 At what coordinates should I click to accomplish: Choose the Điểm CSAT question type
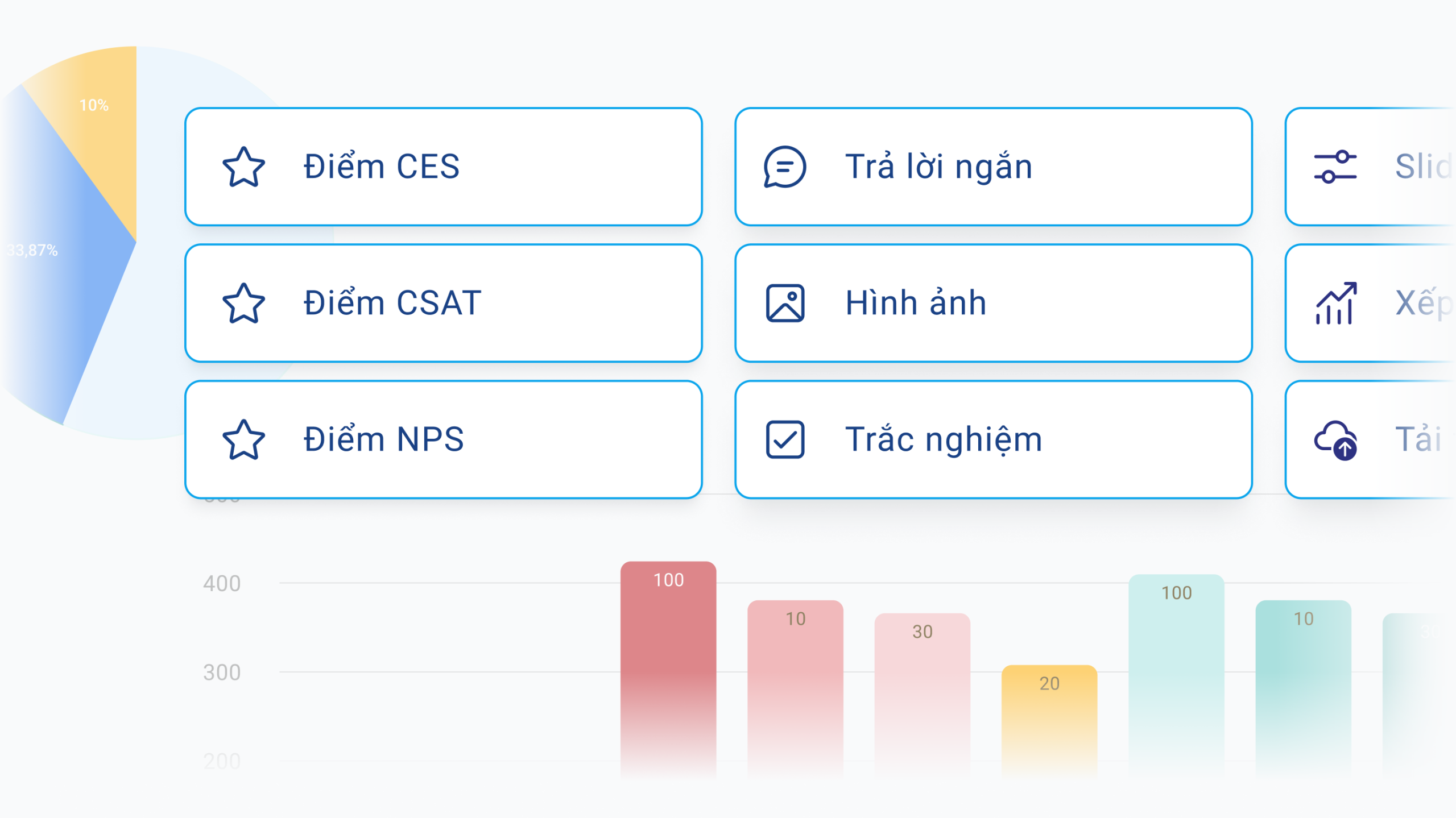pos(444,304)
